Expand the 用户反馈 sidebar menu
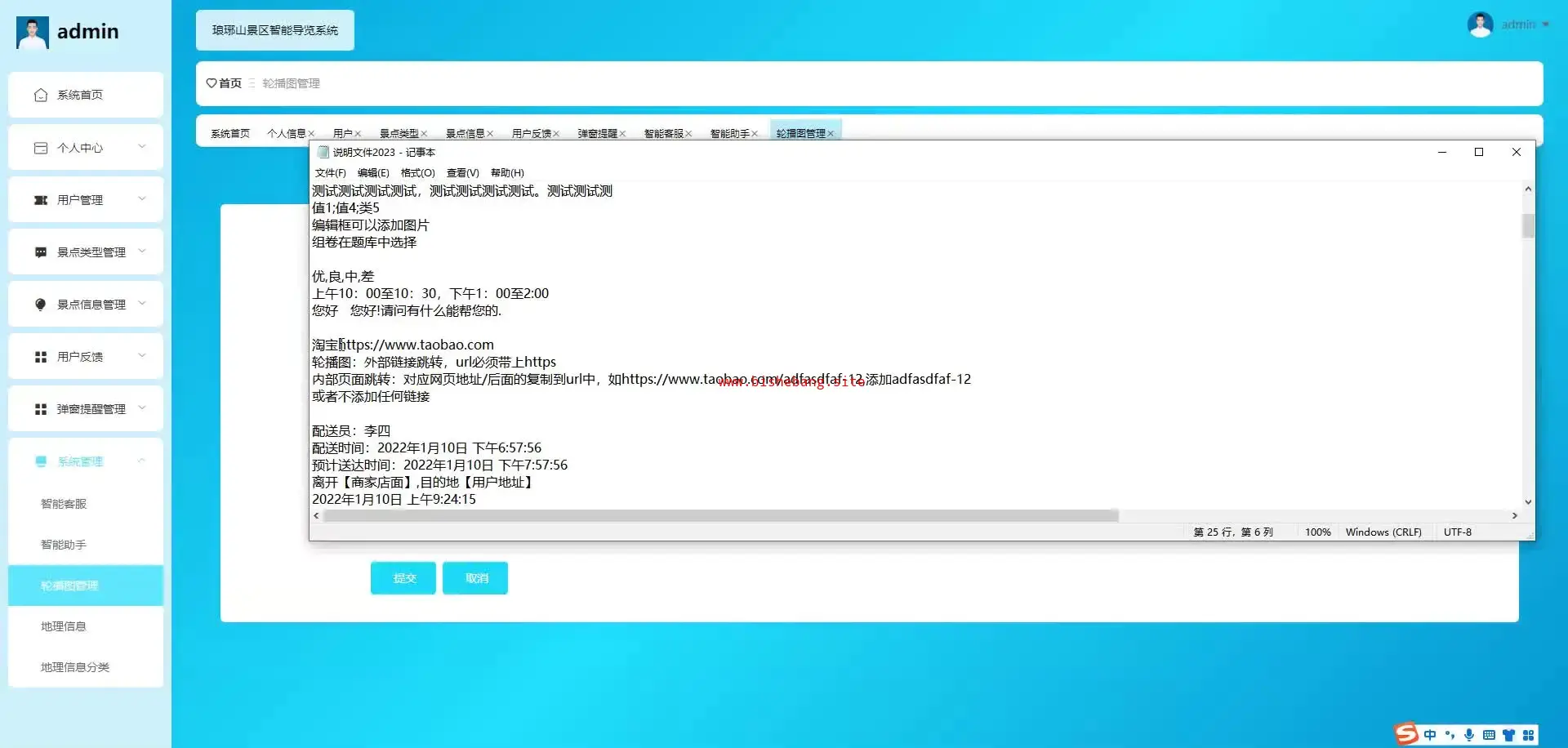 point(142,356)
